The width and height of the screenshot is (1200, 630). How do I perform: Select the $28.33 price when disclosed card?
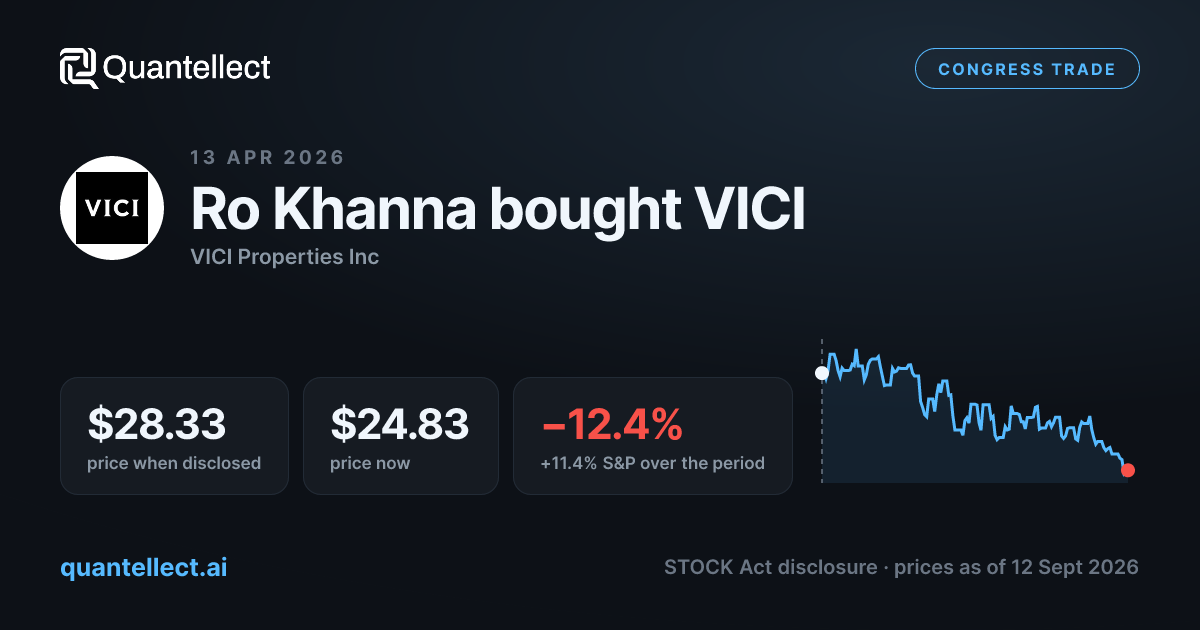click(x=174, y=435)
